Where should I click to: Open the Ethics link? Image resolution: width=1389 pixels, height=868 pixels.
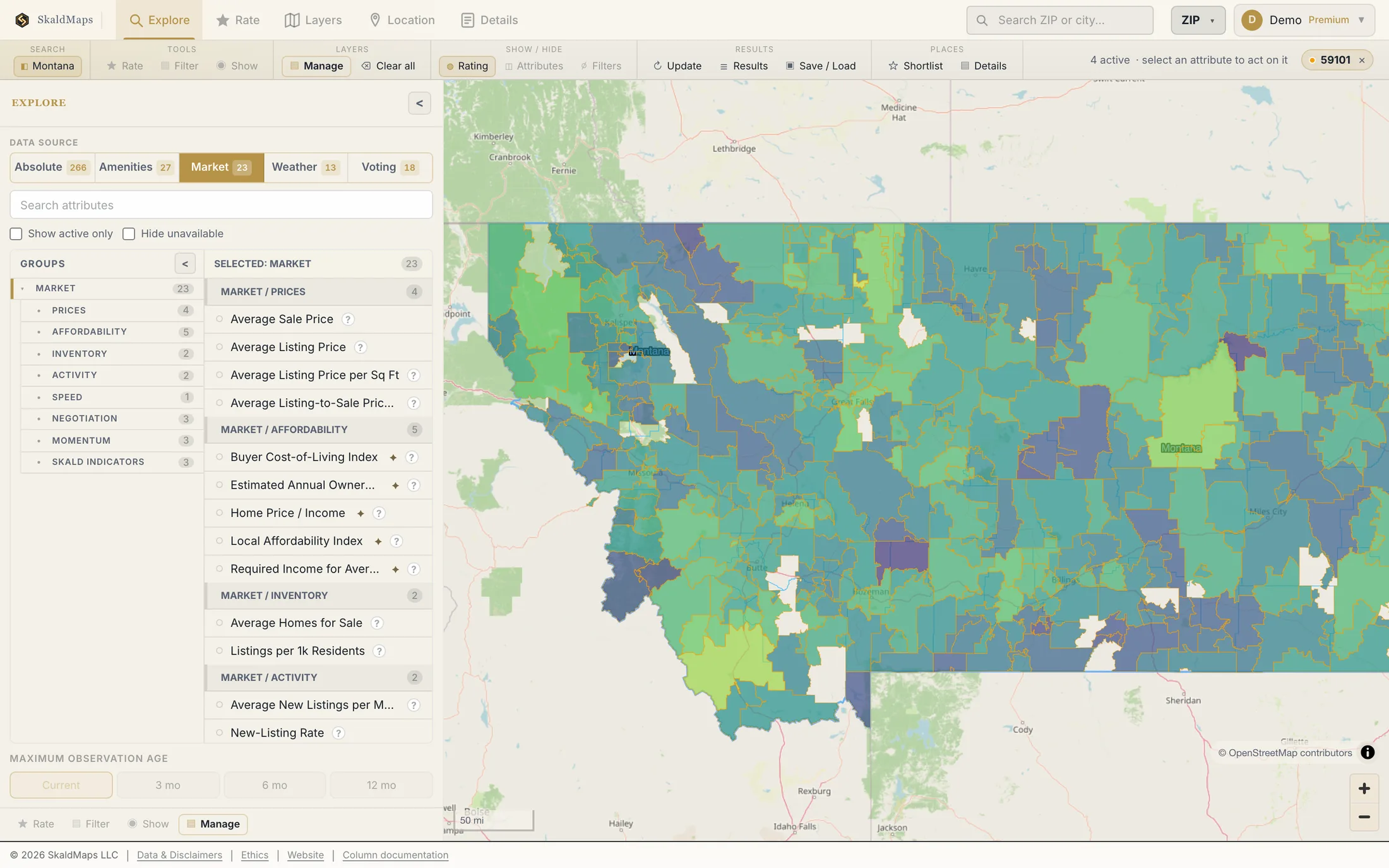pos(254,855)
